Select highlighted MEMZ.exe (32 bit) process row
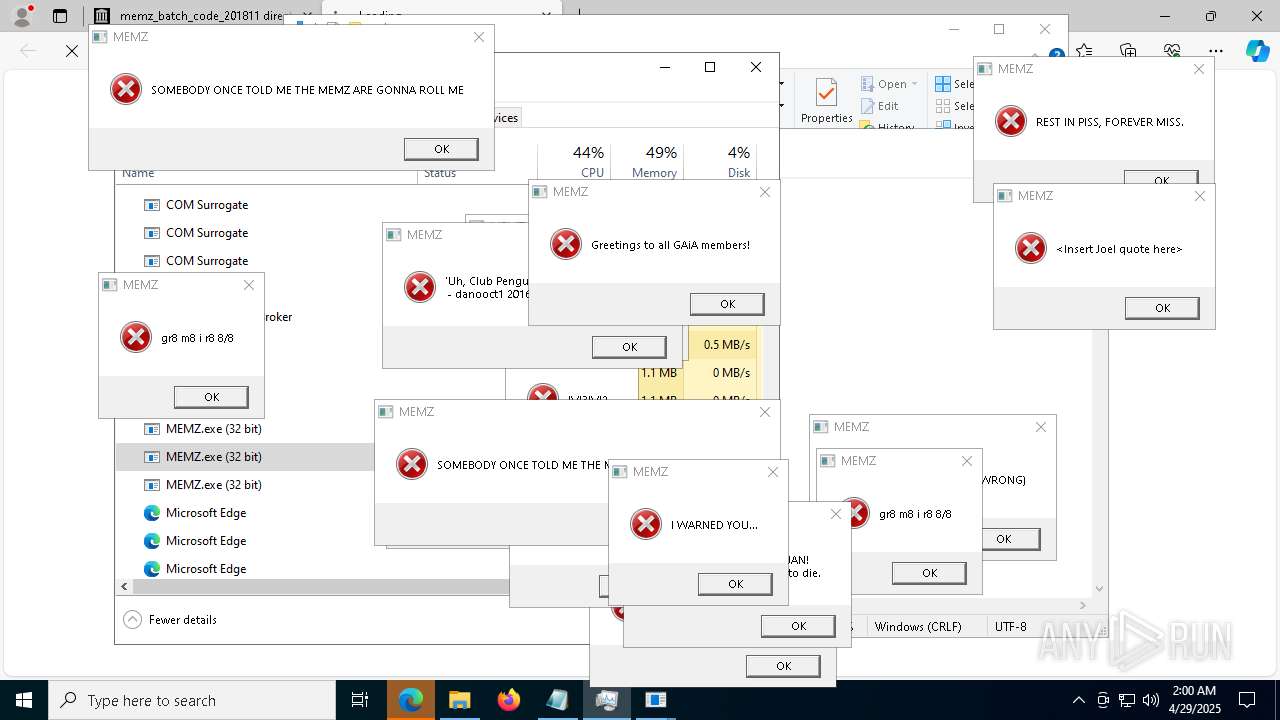Image resolution: width=1280 pixels, height=720 pixels. tap(245, 457)
